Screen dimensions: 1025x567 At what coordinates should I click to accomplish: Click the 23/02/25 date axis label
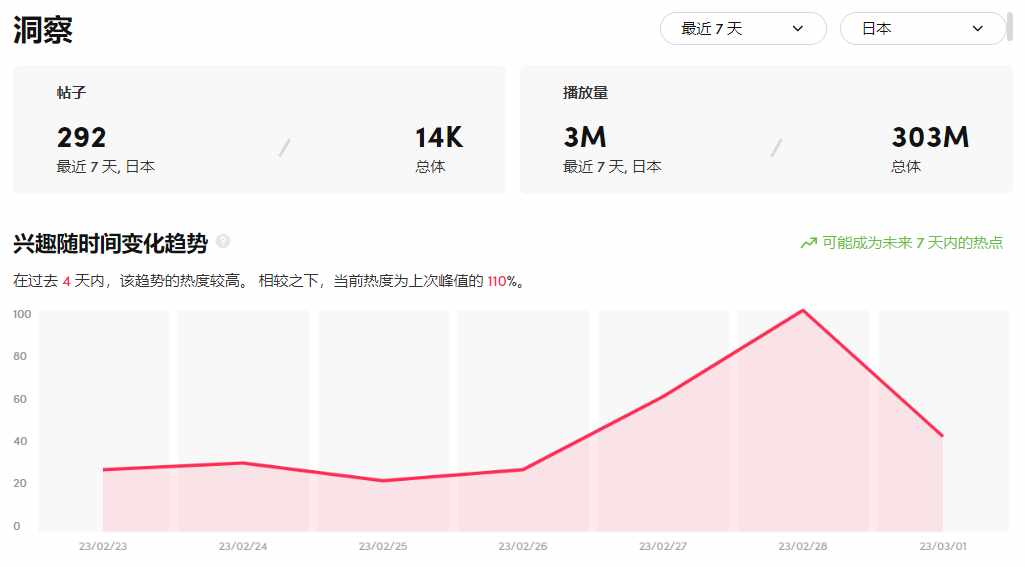[x=382, y=546]
